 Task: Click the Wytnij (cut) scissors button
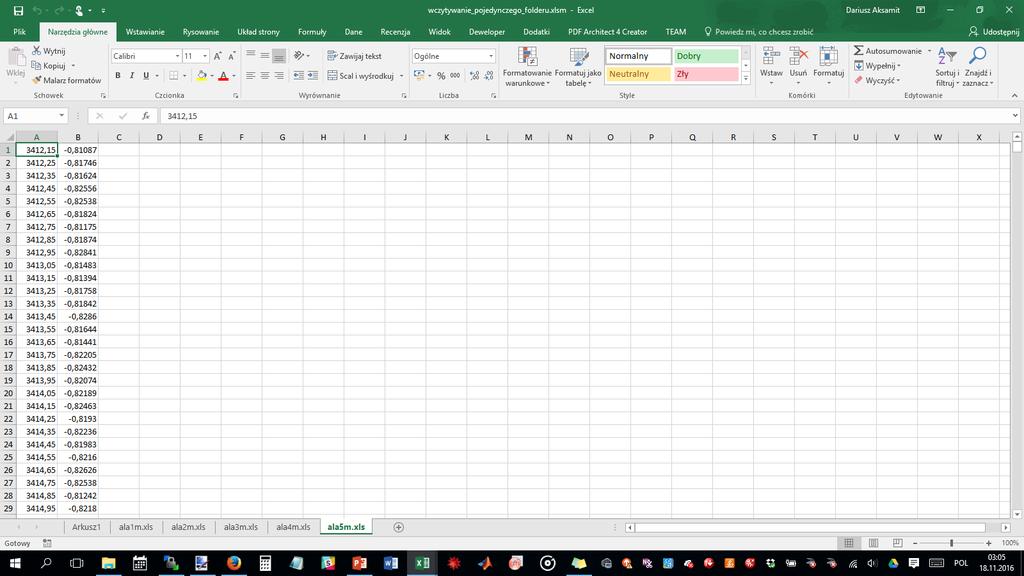coord(48,51)
